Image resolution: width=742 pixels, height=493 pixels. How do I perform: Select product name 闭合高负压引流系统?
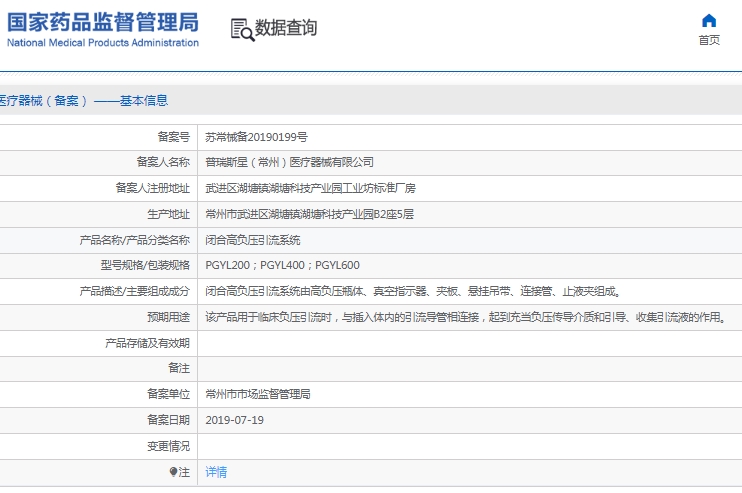point(253,240)
